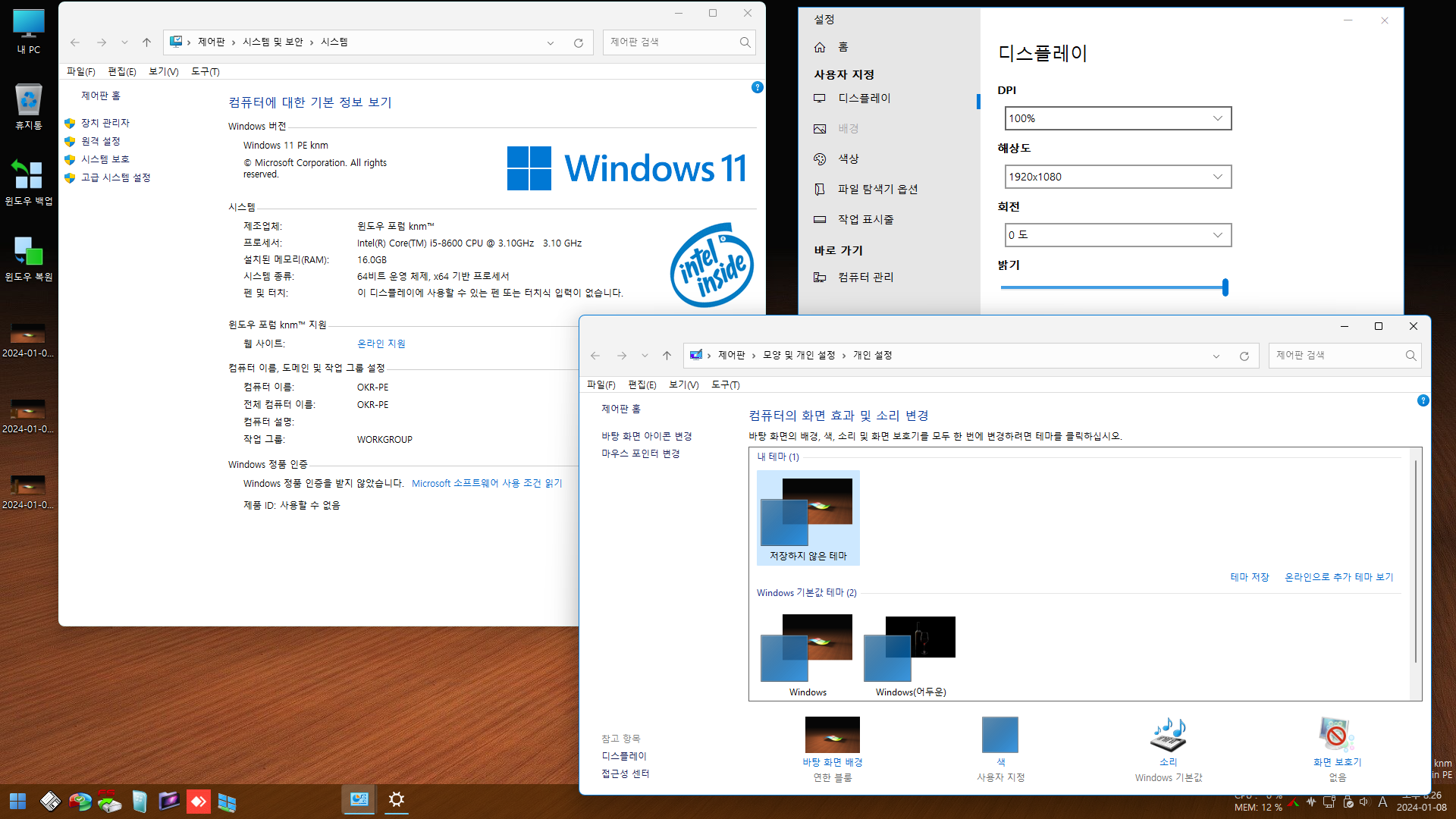
Task: Click 바탕 화면 아이콘 변경 link
Action: pyautogui.click(x=647, y=436)
